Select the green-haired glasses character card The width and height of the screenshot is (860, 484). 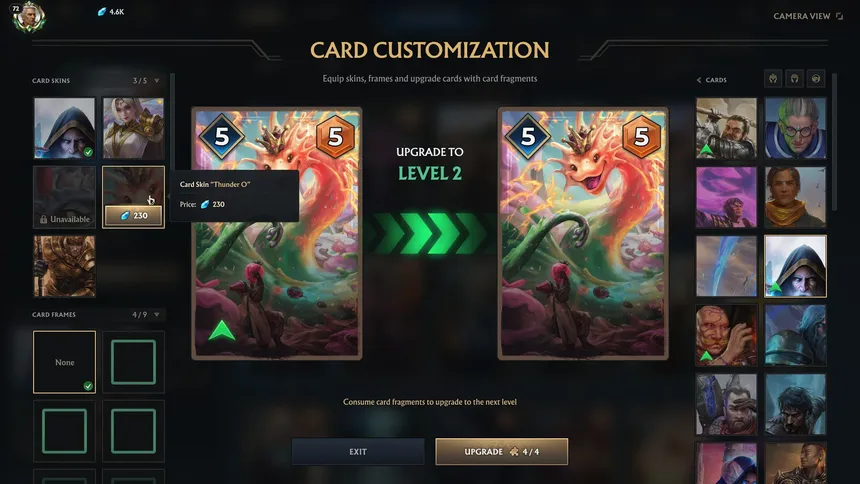tap(795, 128)
